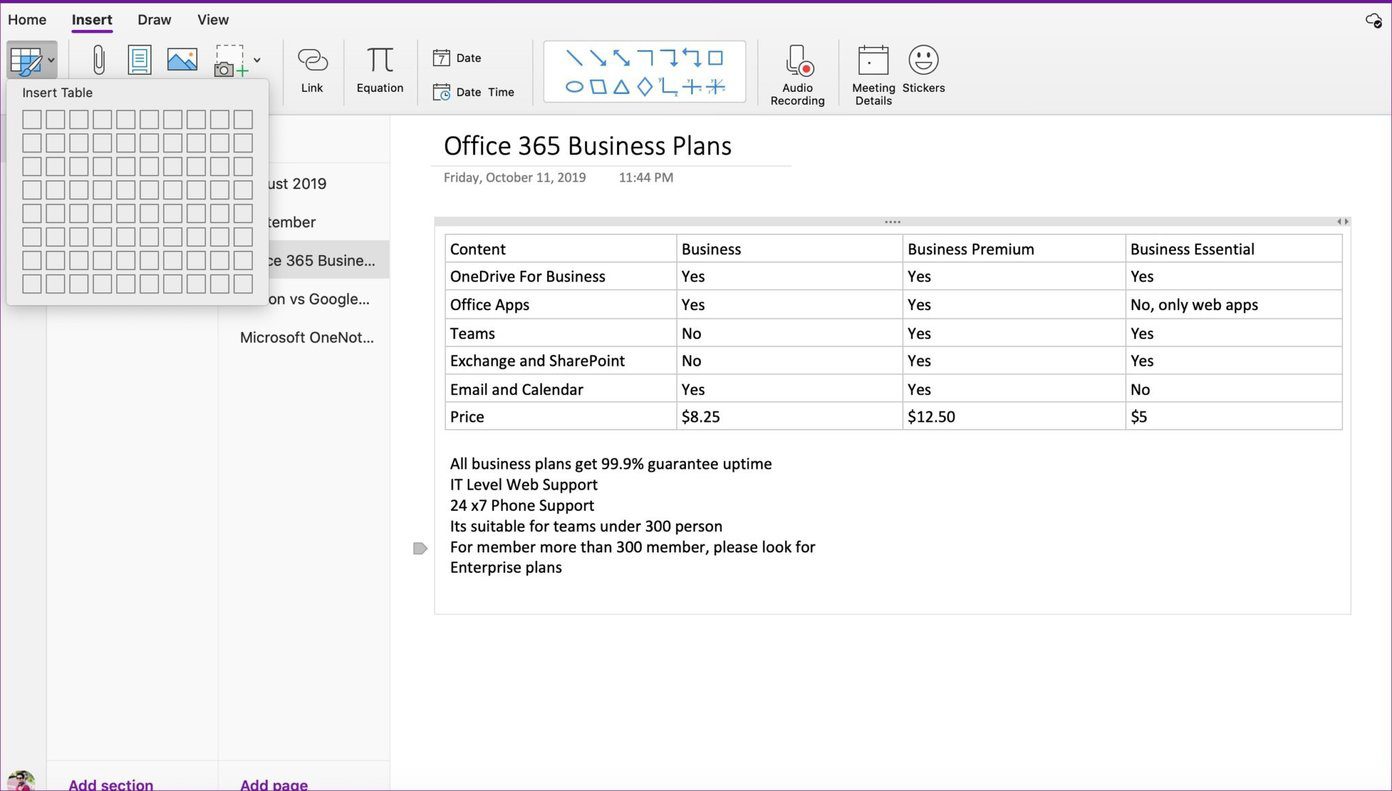The height and width of the screenshot is (791, 1392).
Task: Insert a file printout
Action: (140, 60)
